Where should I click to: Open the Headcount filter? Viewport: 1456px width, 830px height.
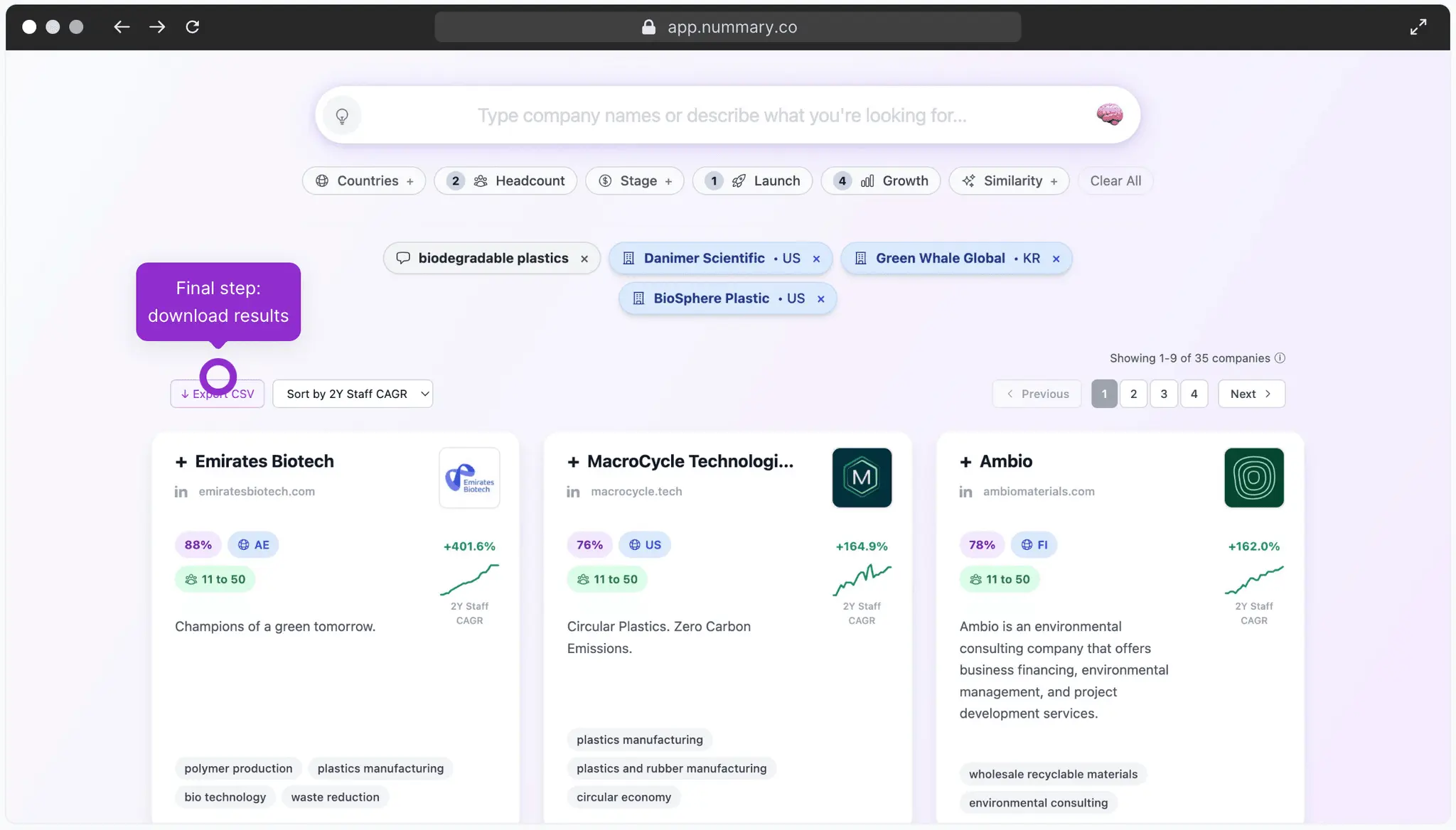[x=505, y=180]
